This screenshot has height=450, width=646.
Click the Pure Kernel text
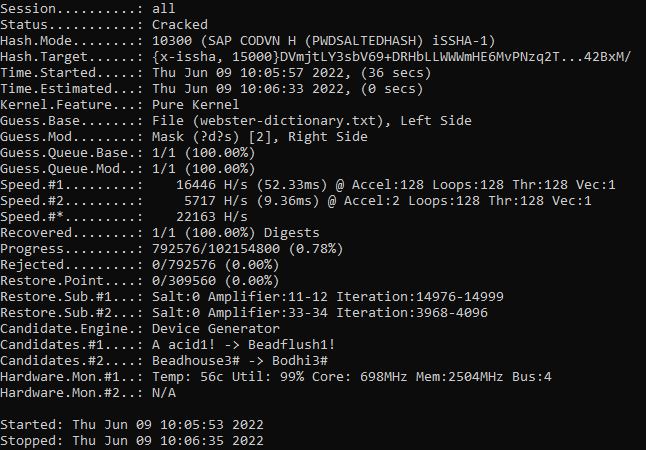coord(195,105)
